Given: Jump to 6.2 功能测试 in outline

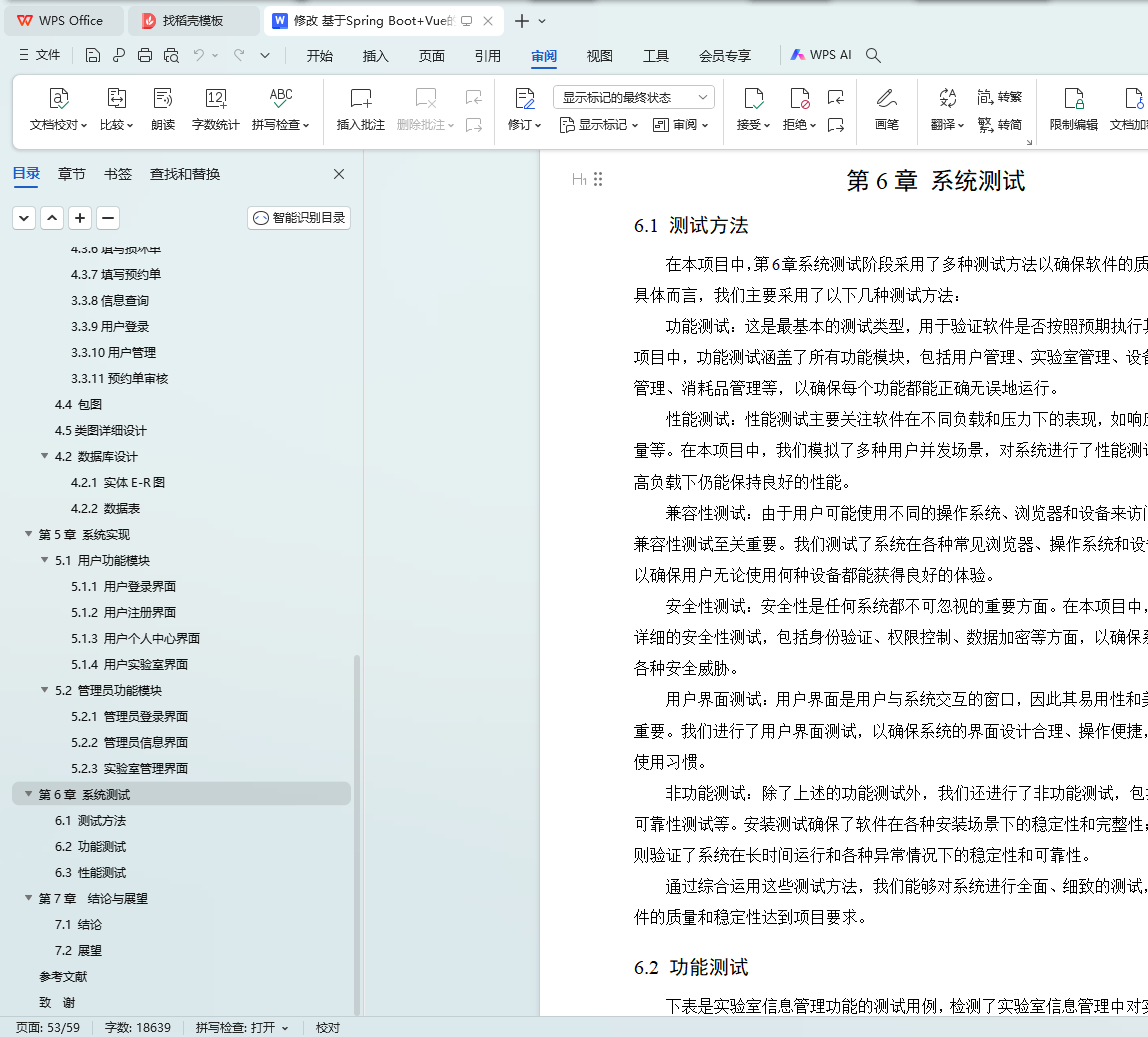Looking at the screenshot, I should [90, 847].
